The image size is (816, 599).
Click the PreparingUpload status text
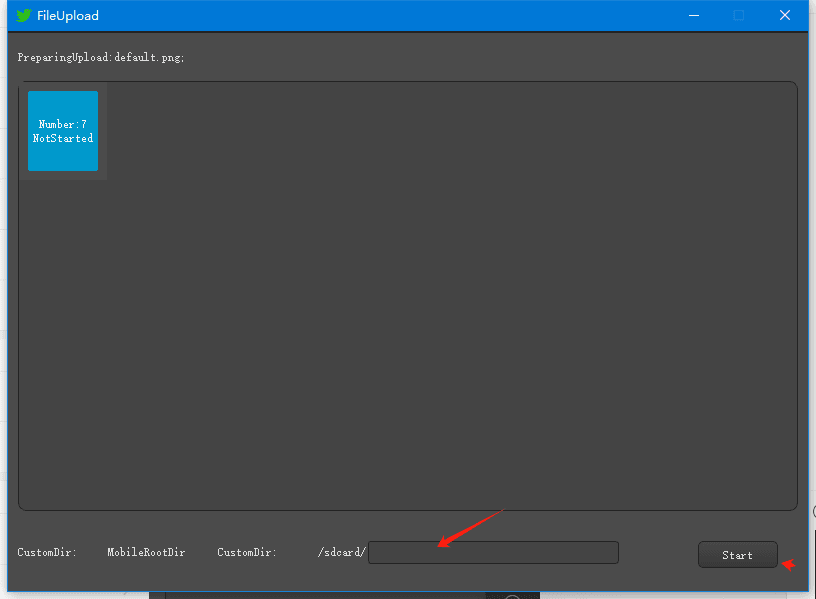pos(65,57)
